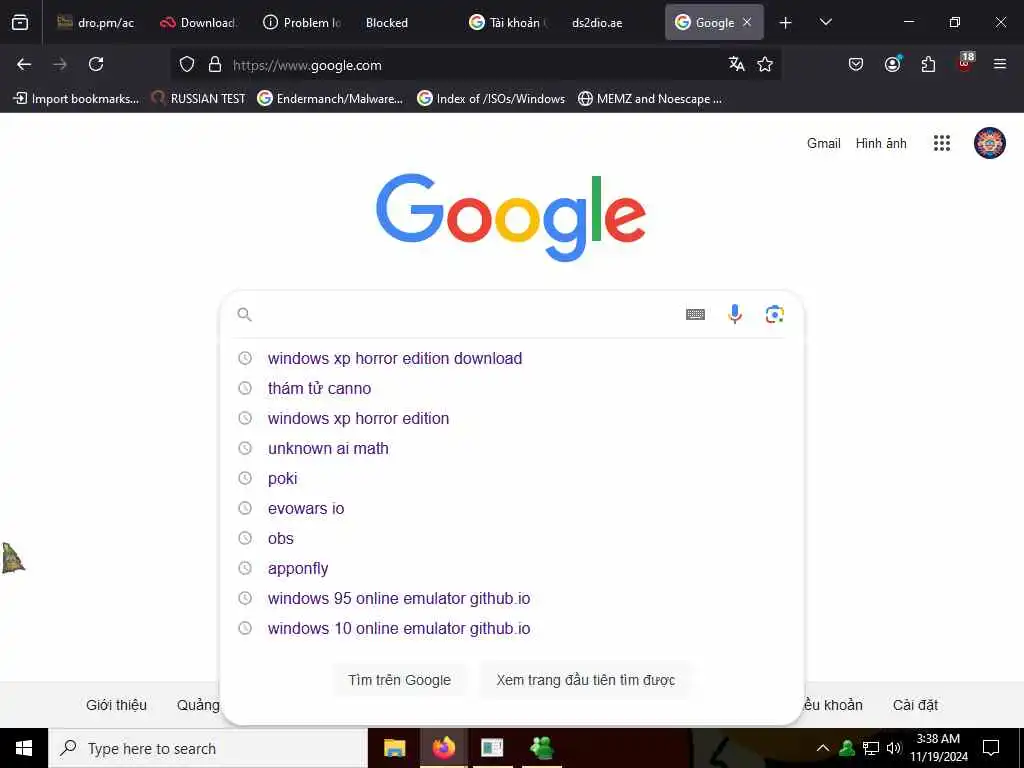Screen dimensions: 1024x768
Task: Open Google apps grid
Action: point(942,143)
